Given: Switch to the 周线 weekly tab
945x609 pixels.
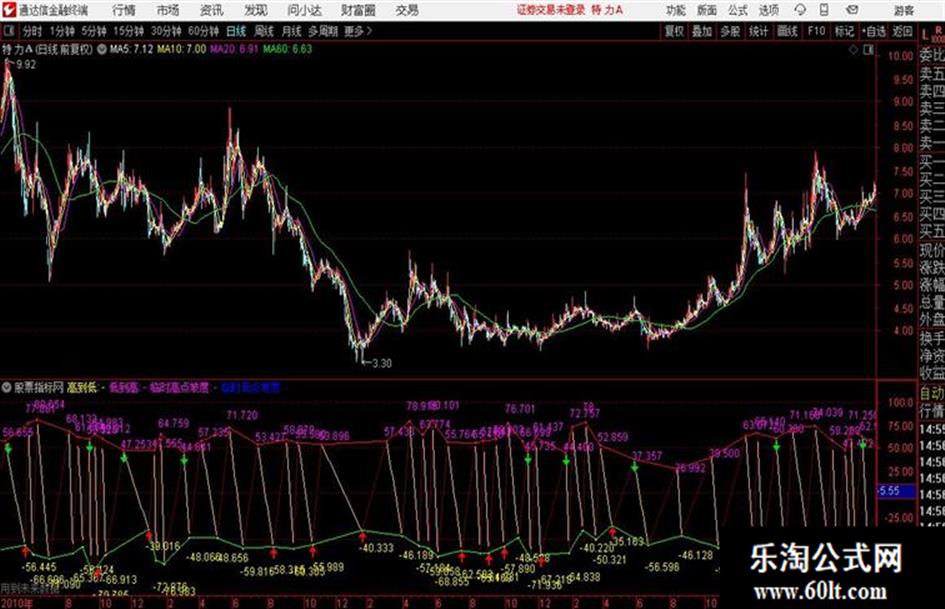Looking at the screenshot, I should [x=264, y=31].
